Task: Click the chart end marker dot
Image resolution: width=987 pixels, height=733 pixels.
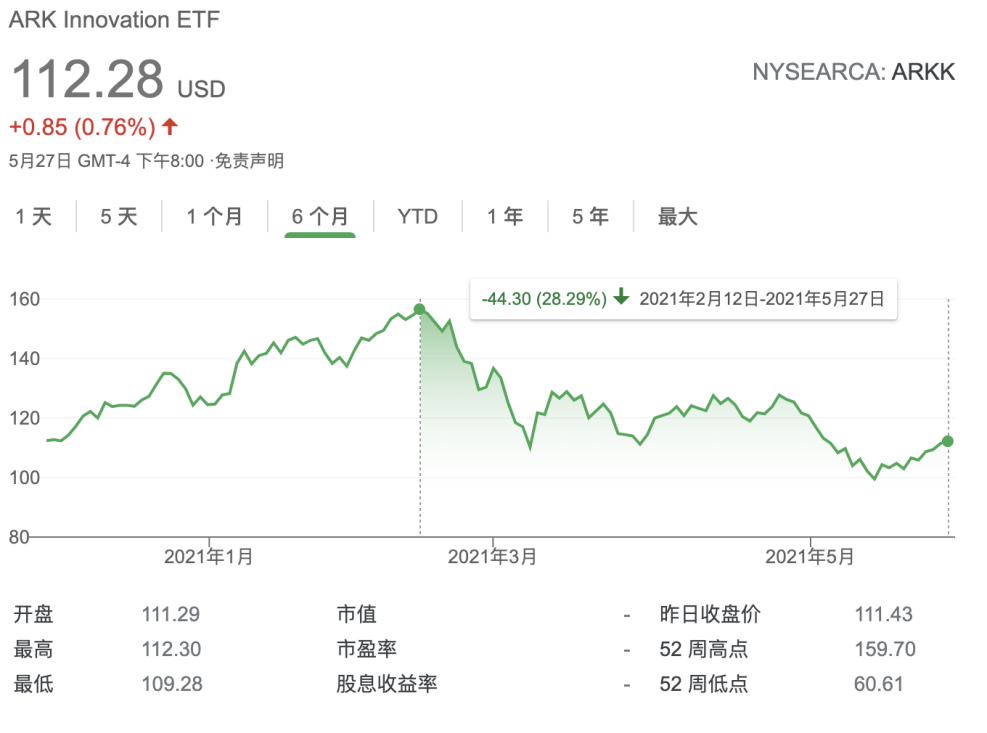Action: coord(948,441)
